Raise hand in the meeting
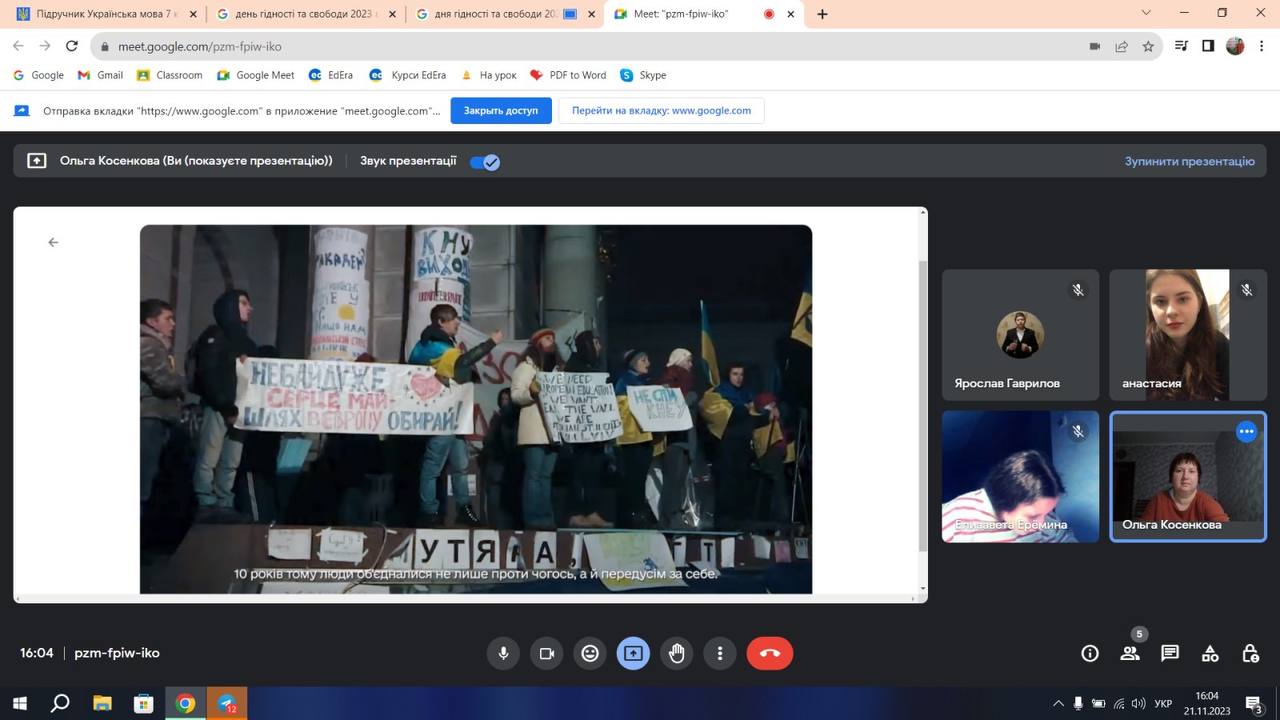The image size is (1280, 720). [677, 653]
